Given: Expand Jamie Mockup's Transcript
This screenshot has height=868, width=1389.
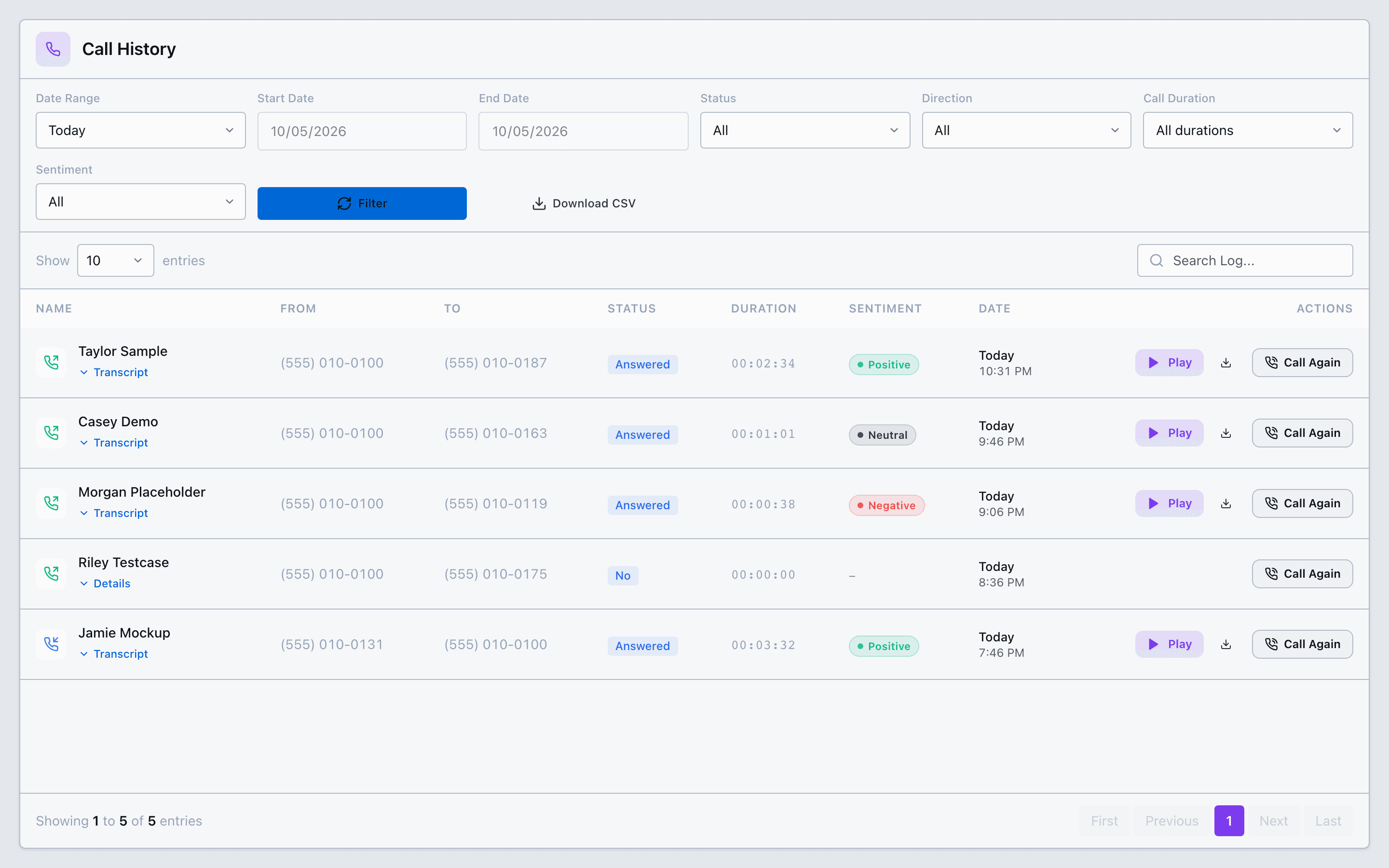Looking at the screenshot, I should 114,654.
